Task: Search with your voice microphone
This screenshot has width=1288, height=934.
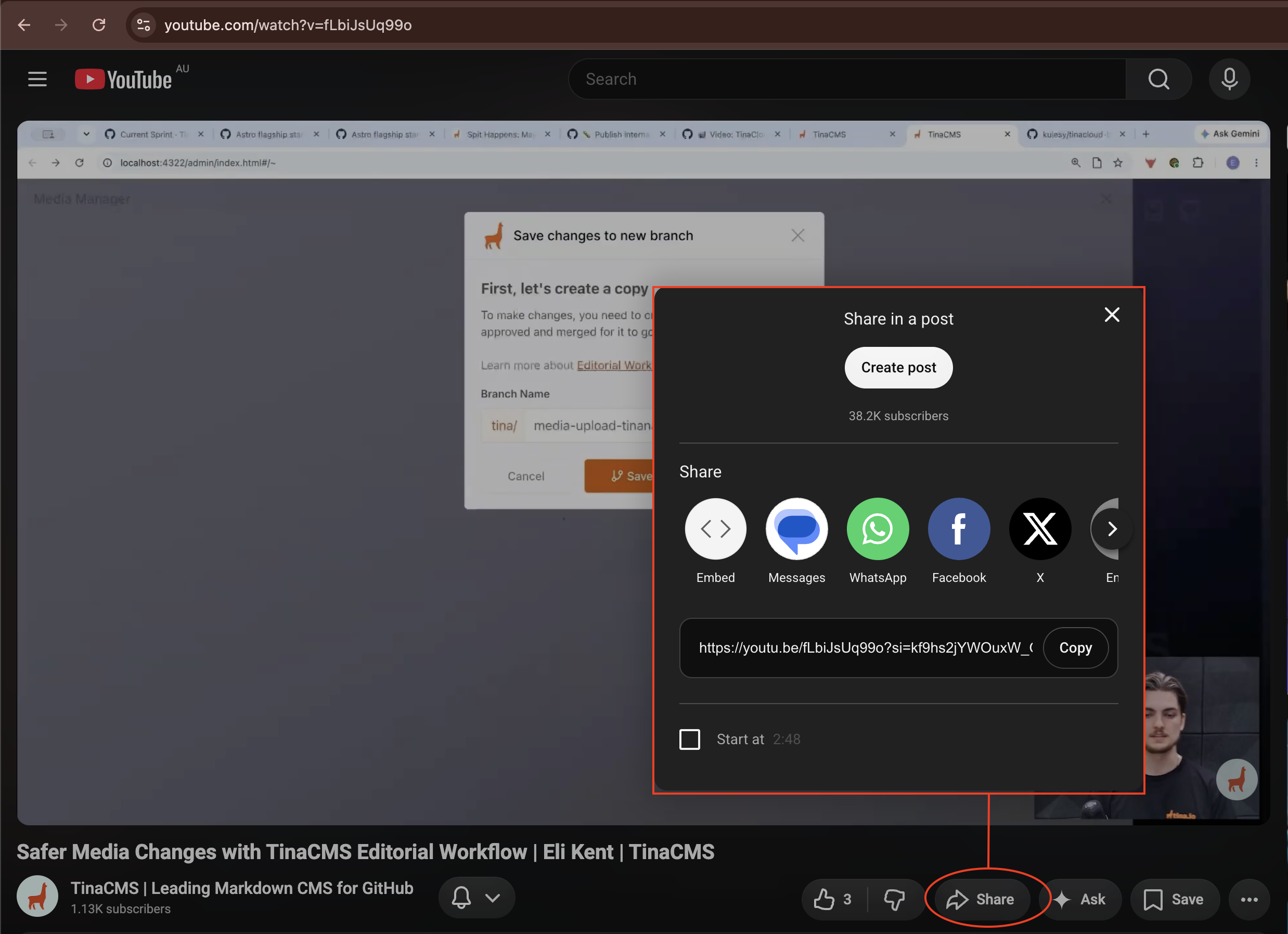Action: click(1229, 79)
